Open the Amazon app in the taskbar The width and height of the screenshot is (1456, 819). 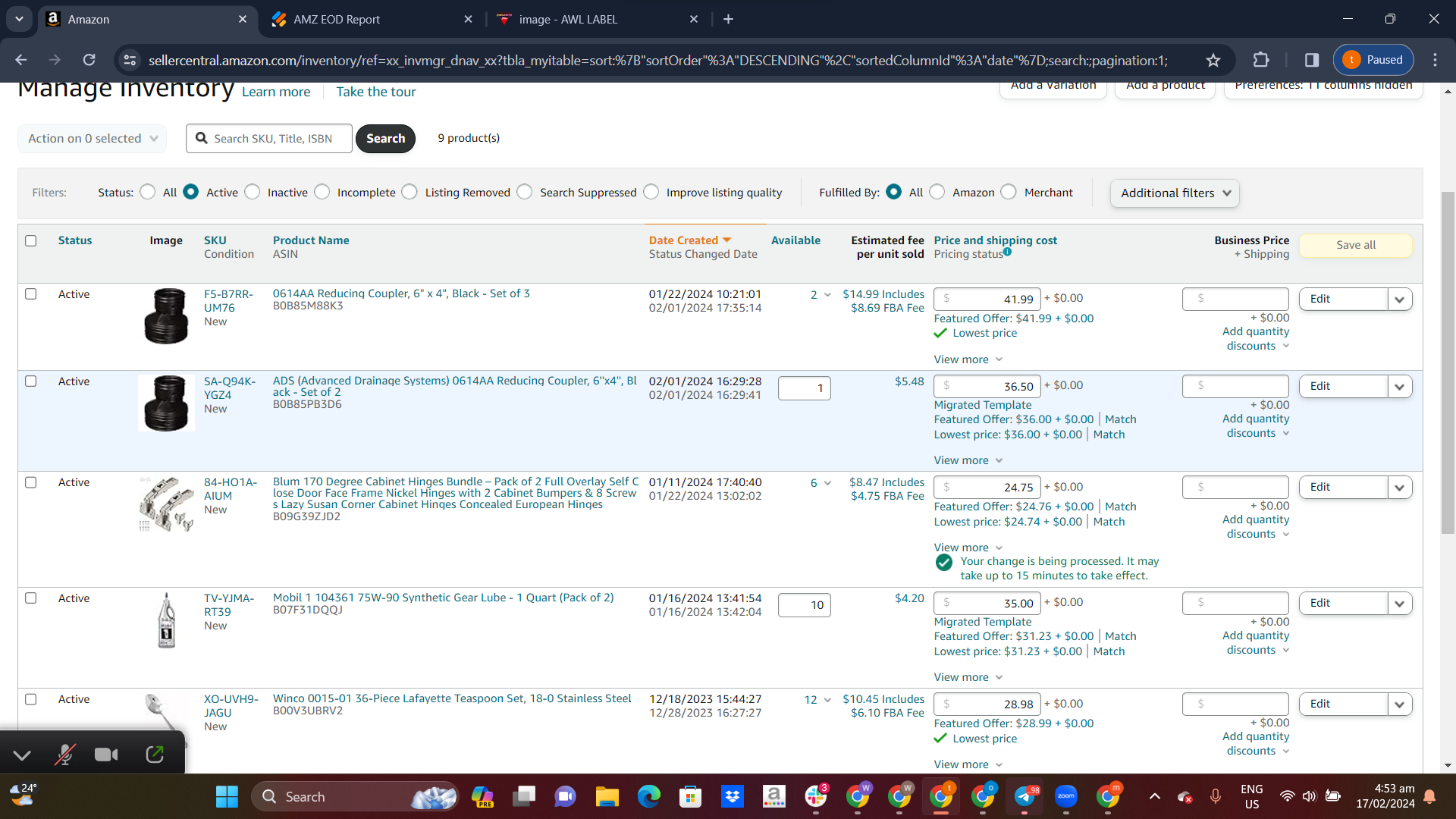pyautogui.click(x=774, y=797)
